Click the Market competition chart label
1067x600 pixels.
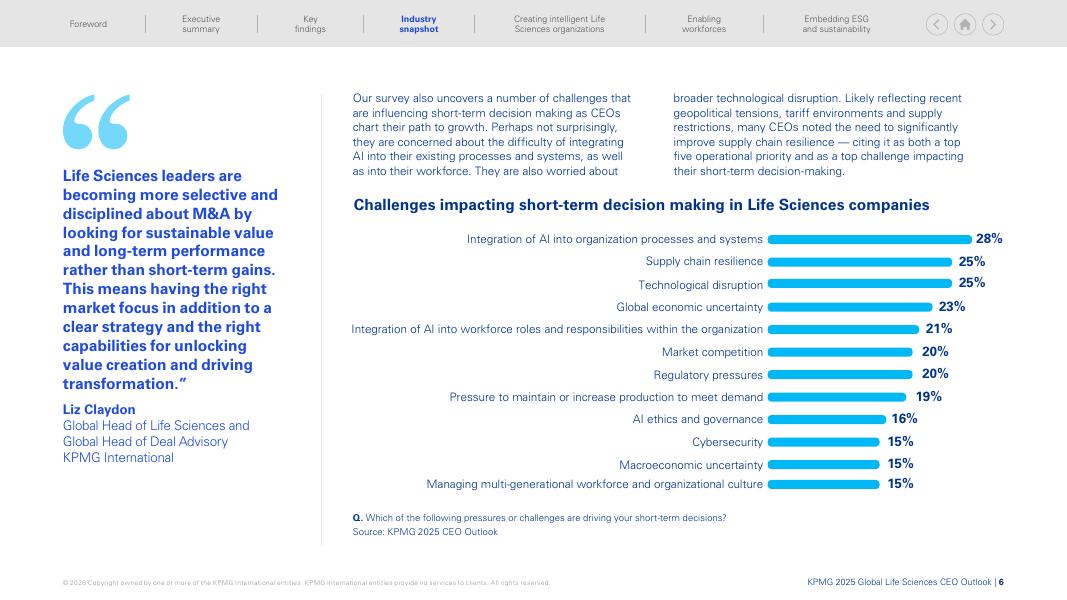click(712, 352)
